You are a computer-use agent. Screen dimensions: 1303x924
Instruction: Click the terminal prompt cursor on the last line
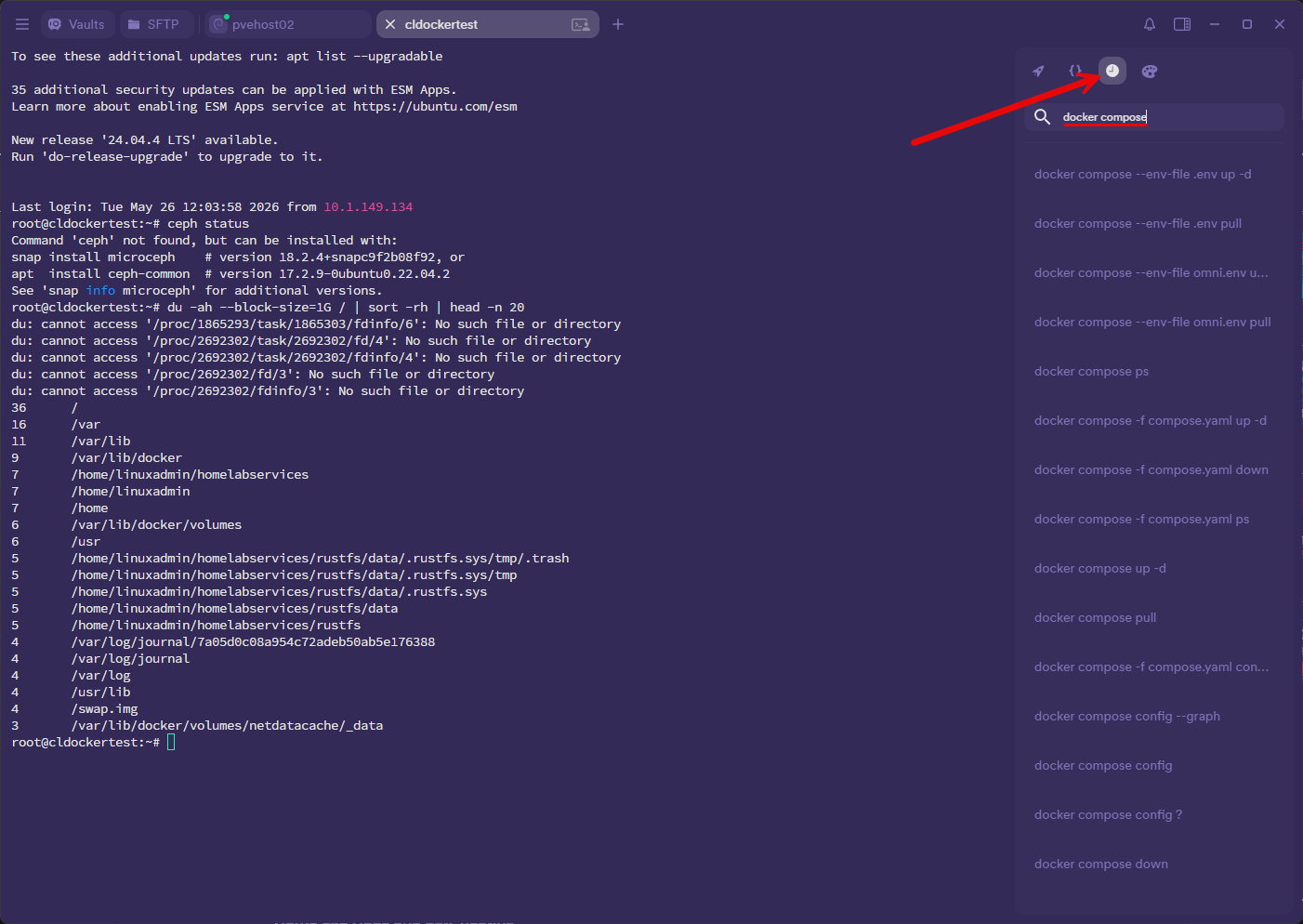point(171,742)
